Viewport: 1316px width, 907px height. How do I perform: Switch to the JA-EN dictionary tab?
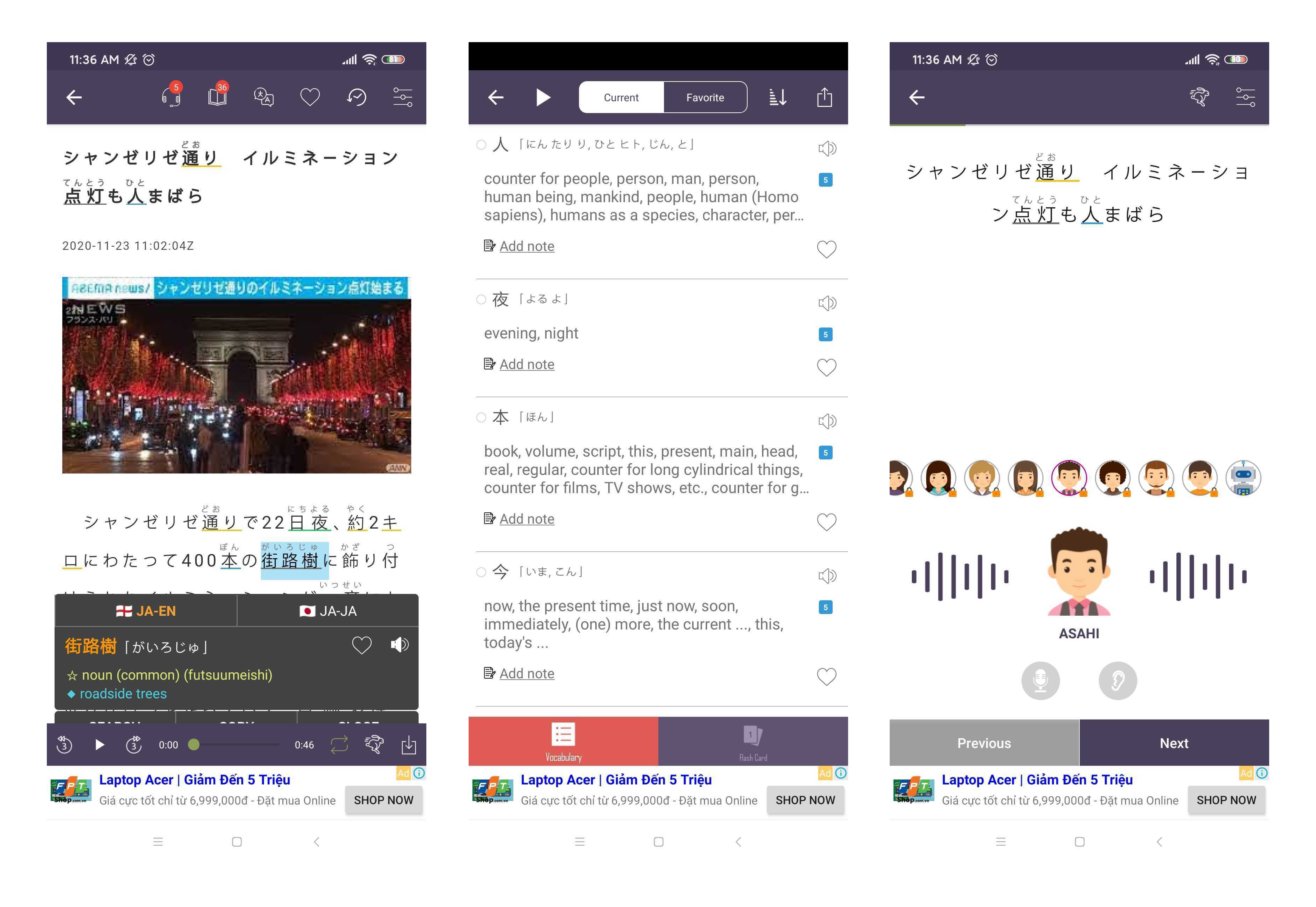(x=146, y=611)
